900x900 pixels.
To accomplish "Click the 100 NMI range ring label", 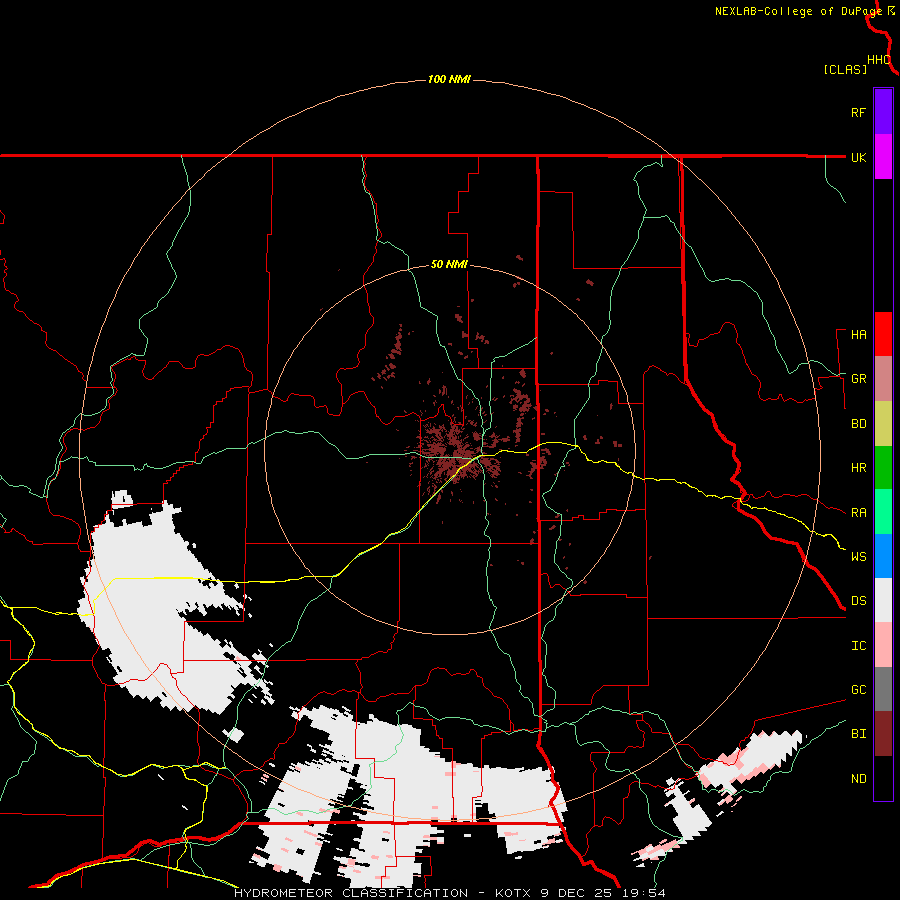I will click(449, 79).
